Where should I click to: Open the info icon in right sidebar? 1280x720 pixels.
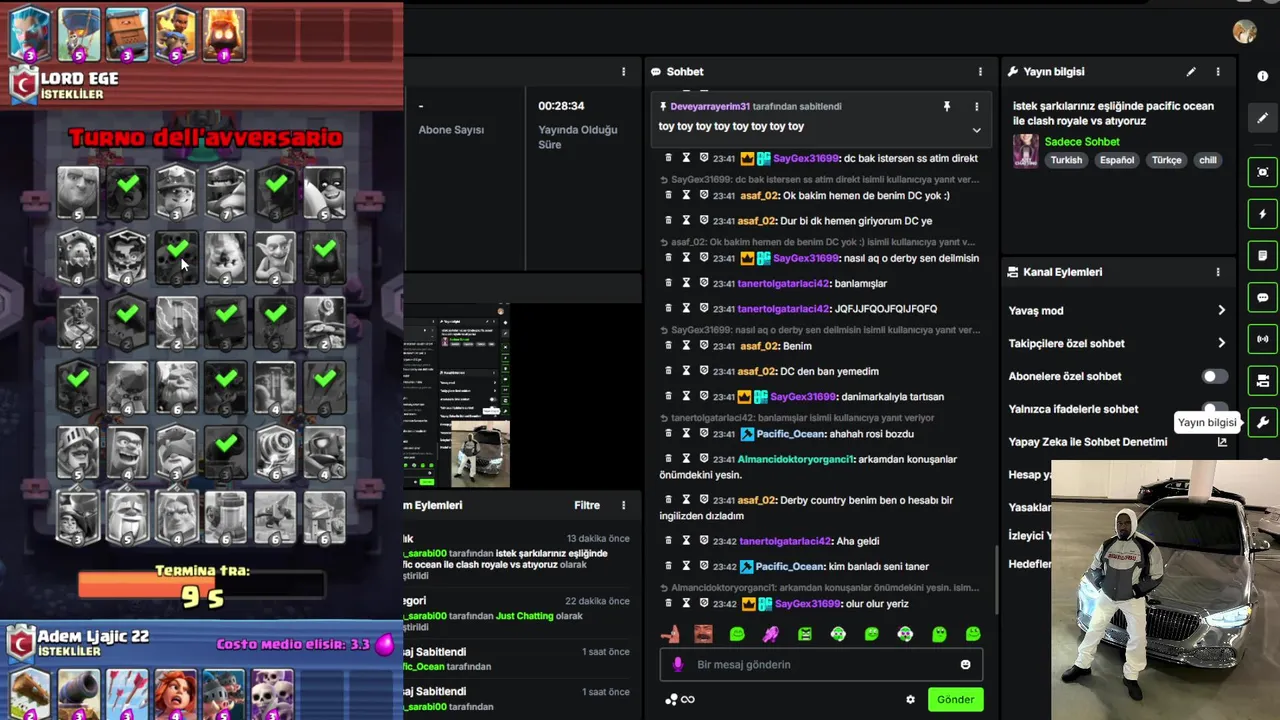[x=1262, y=76]
